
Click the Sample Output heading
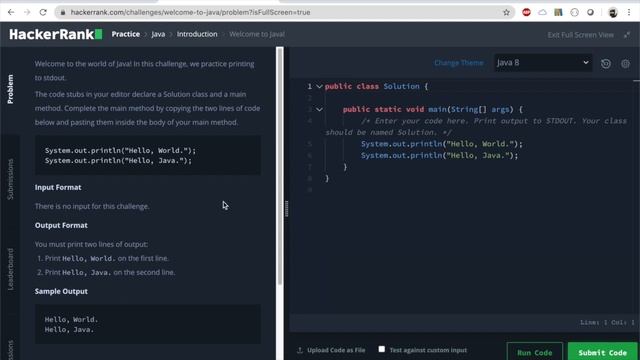pos(61,291)
